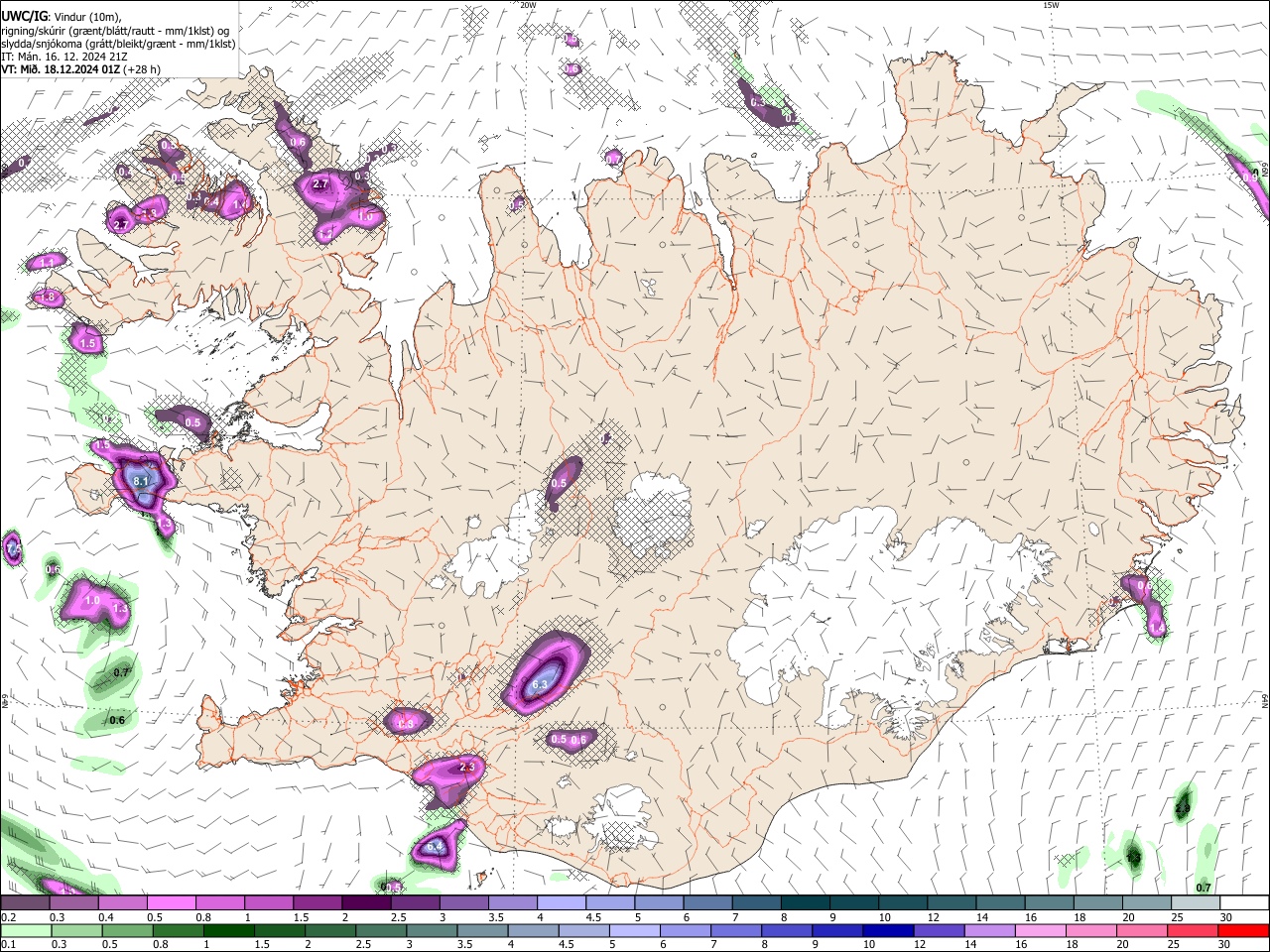Screen dimensions: 1270x952
Task: Click the 30 label on the upper scale
Action: coord(1226,917)
